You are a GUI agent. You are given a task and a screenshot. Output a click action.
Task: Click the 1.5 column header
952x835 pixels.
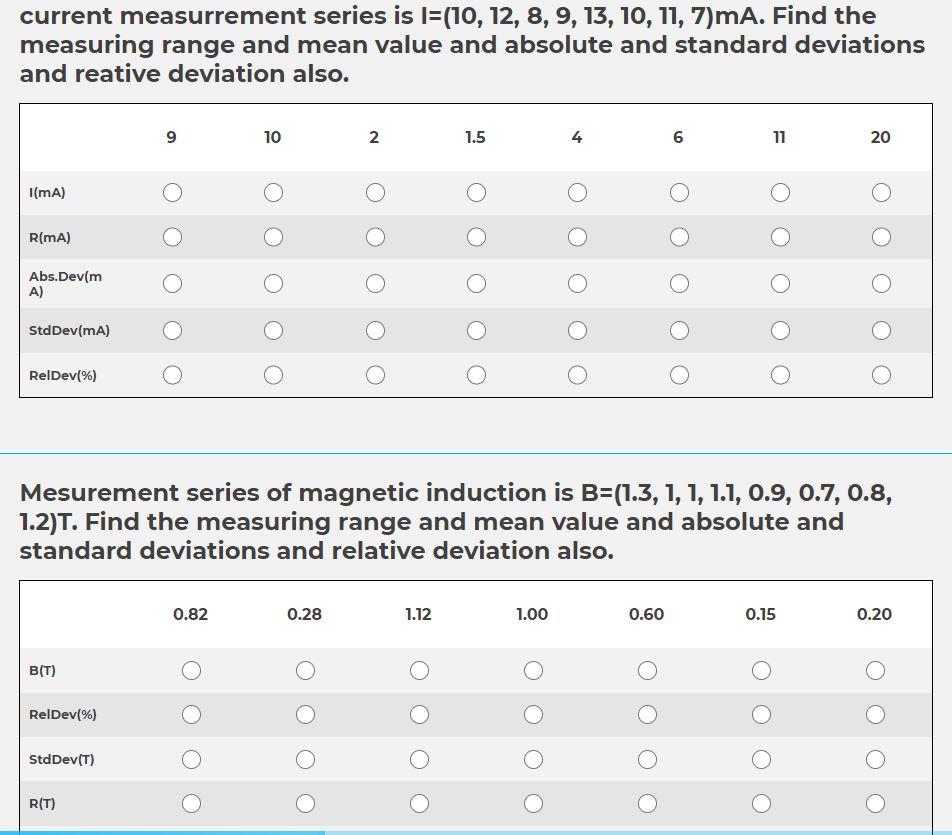(x=475, y=137)
